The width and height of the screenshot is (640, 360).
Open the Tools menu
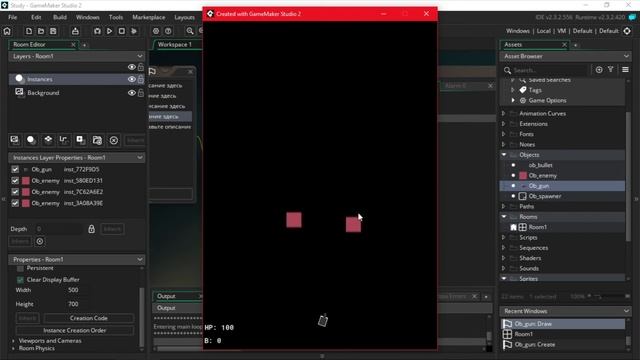[116, 17]
